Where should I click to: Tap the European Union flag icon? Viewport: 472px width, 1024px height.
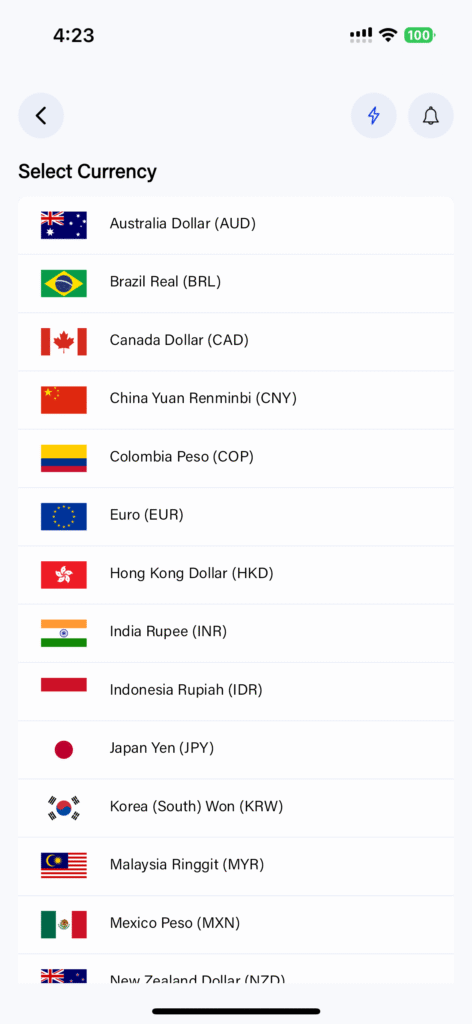click(x=63, y=516)
